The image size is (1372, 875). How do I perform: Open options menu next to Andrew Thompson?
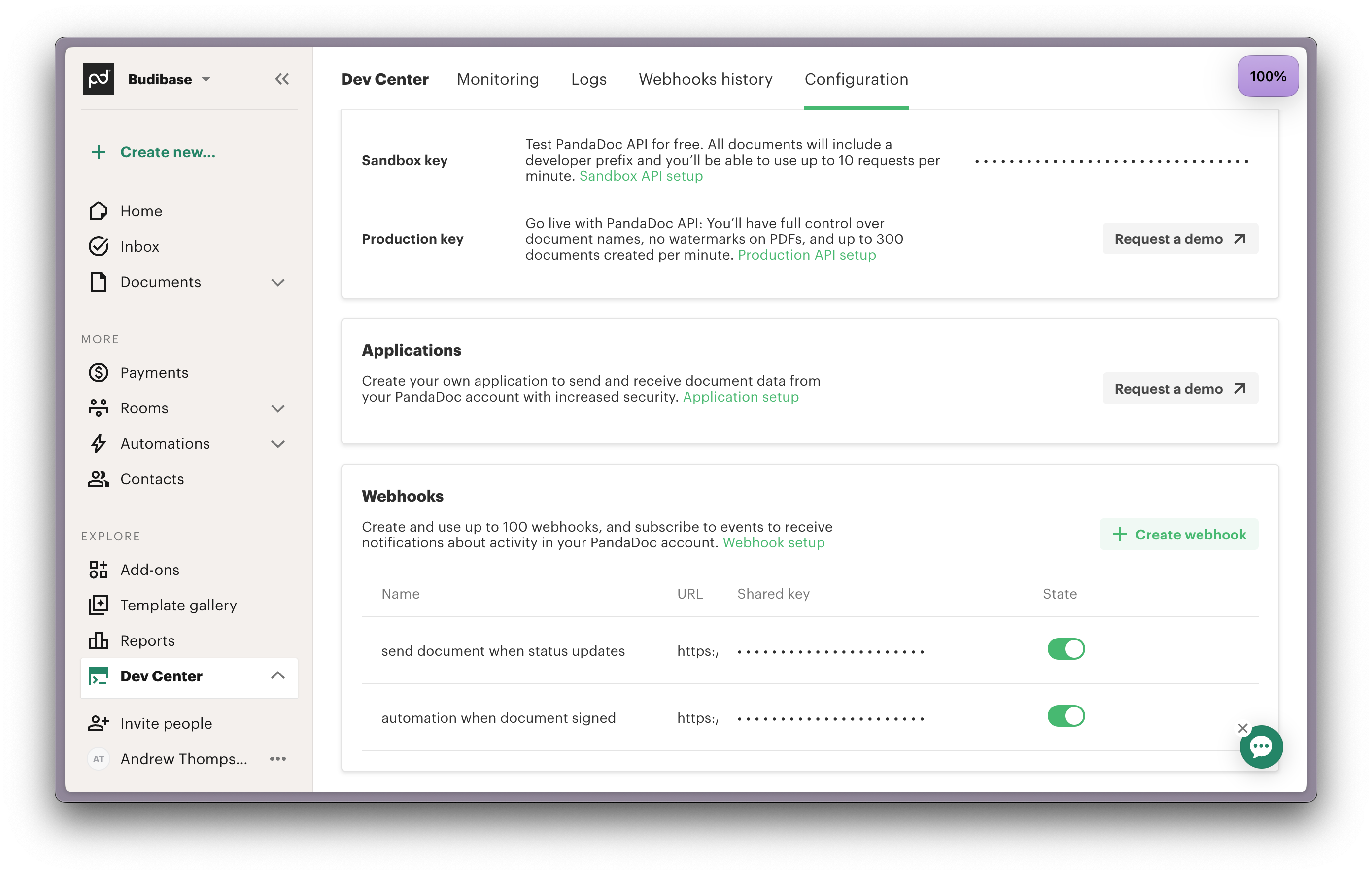pyautogui.click(x=278, y=758)
